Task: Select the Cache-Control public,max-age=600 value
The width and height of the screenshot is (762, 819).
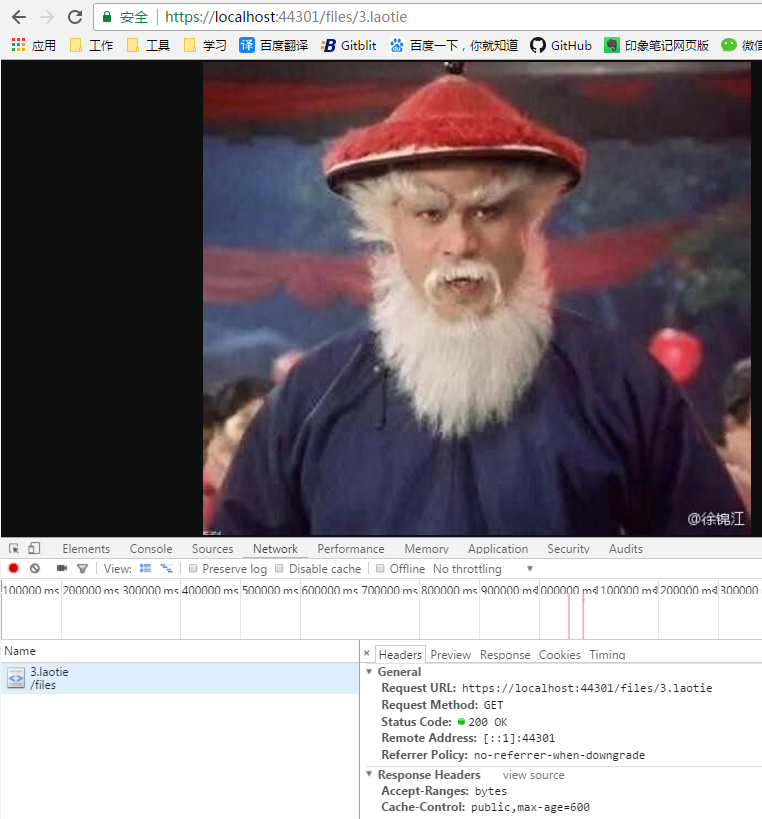Action: pyautogui.click(x=530, y=807)
